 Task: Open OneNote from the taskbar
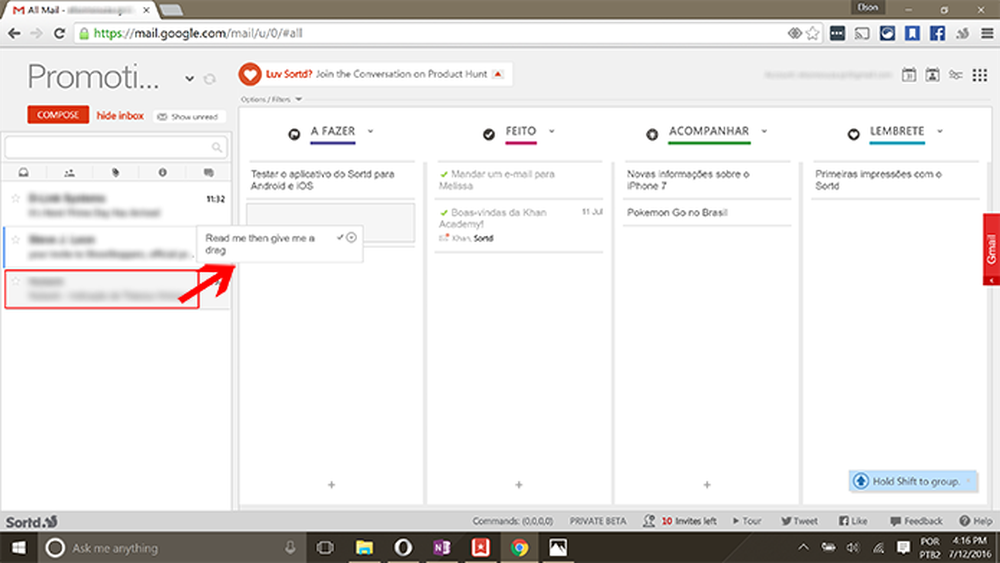tap(441, 548)
